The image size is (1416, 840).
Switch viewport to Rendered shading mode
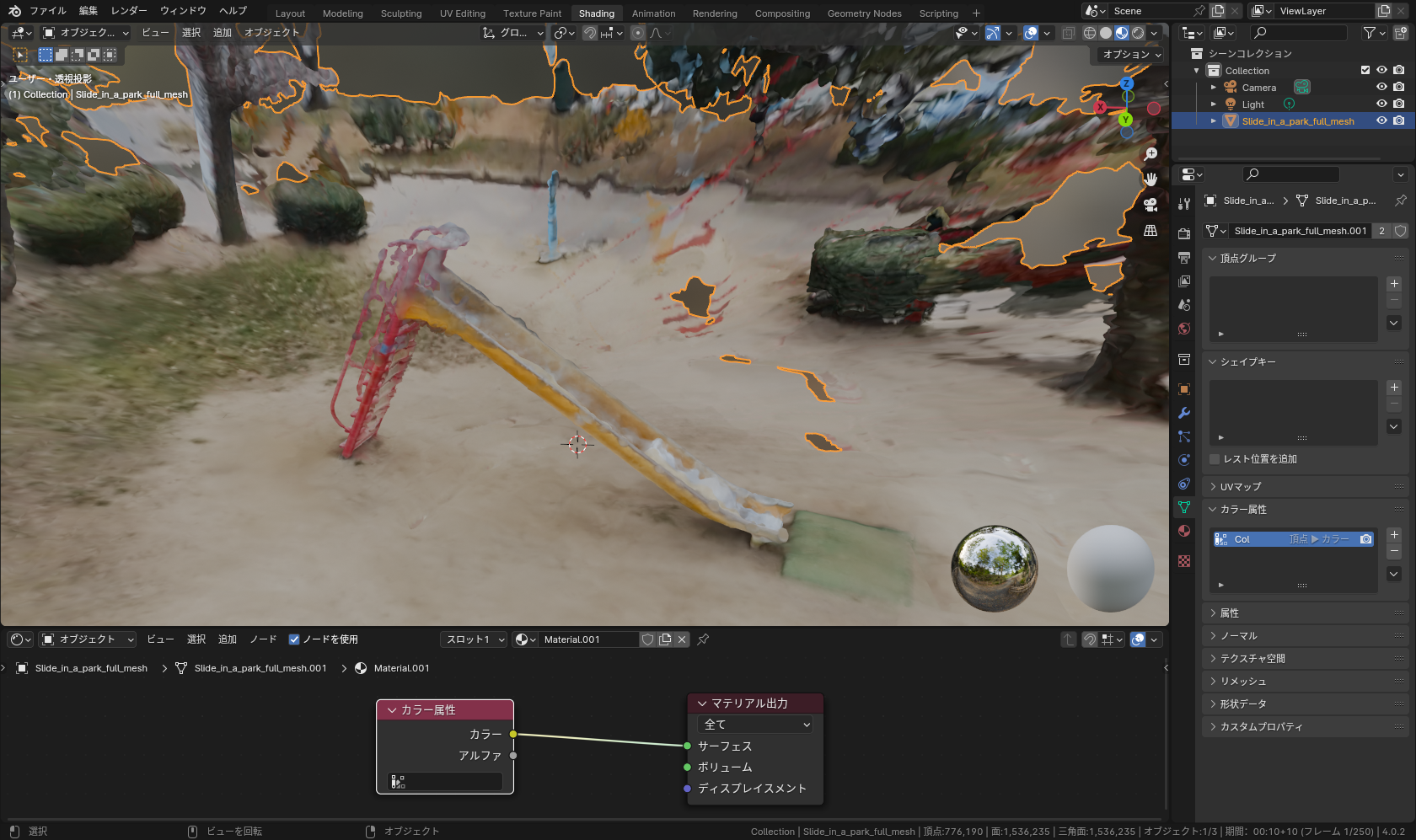pos(1137,33)
